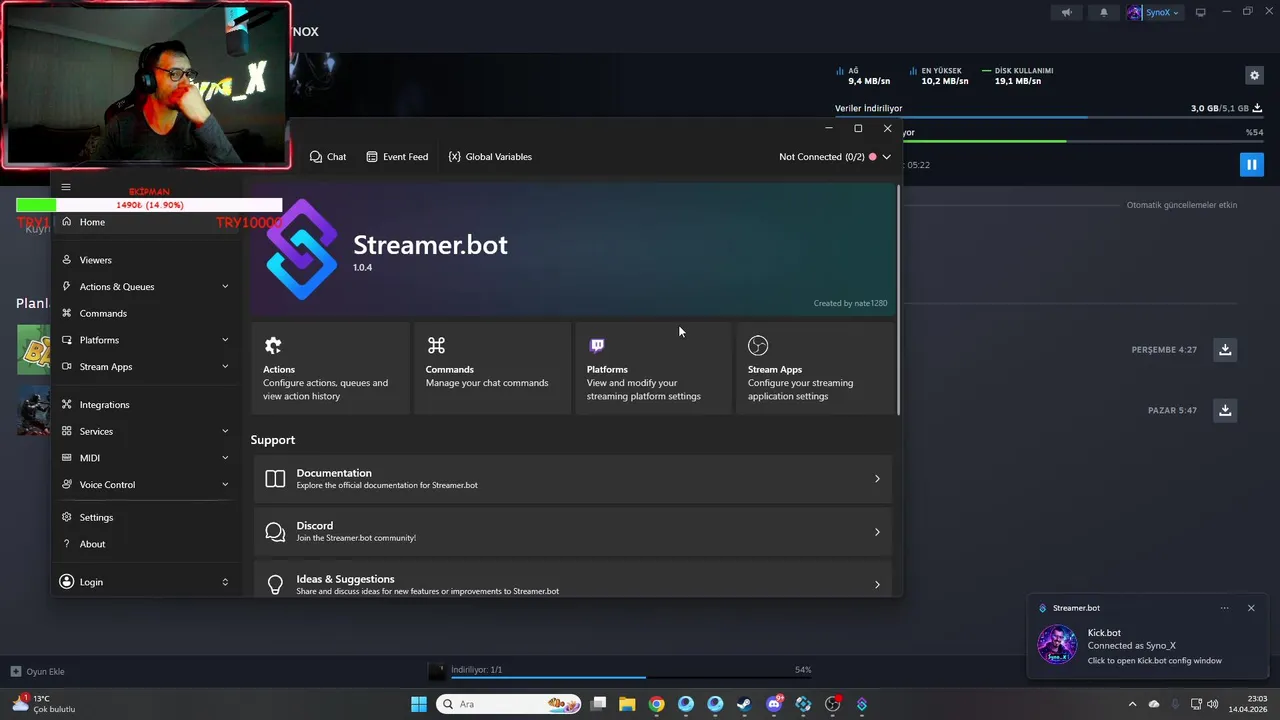Image resolution: width=1280 pixels, height=720 pixels.
Task: Open the About page in the sidebar
Action: [x=147, y=544]
